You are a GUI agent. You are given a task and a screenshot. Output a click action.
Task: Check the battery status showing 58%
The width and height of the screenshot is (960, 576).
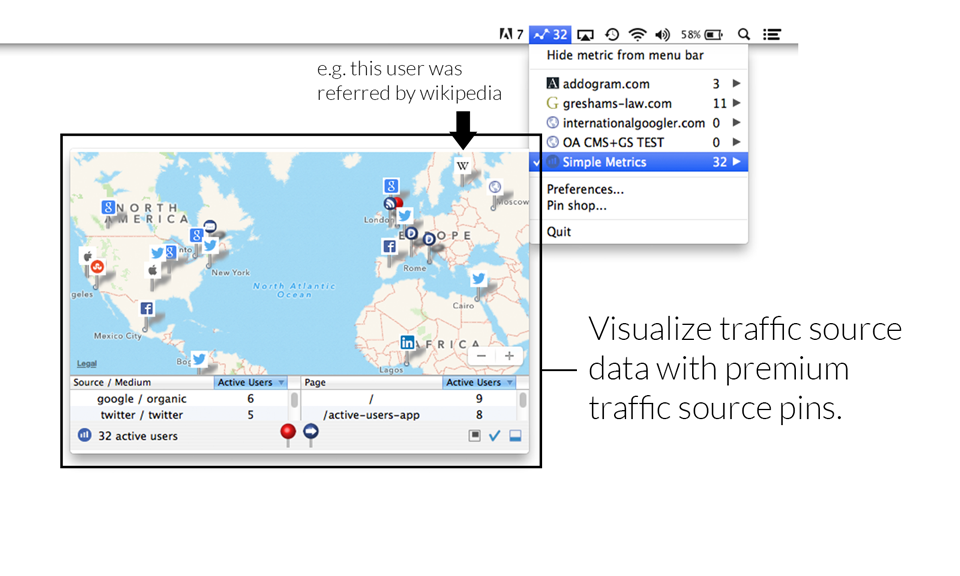point(702,34)
